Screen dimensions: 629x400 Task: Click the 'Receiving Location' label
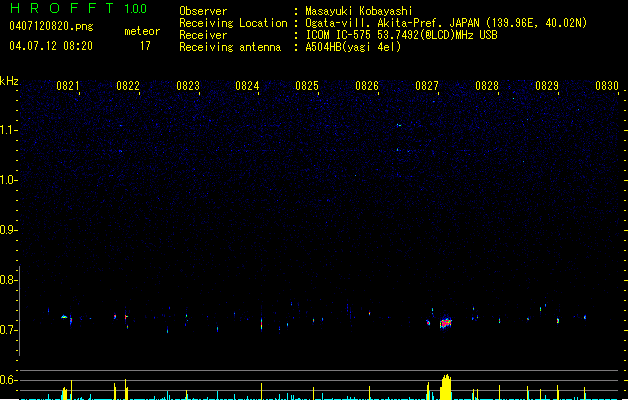tap(233, 23)
